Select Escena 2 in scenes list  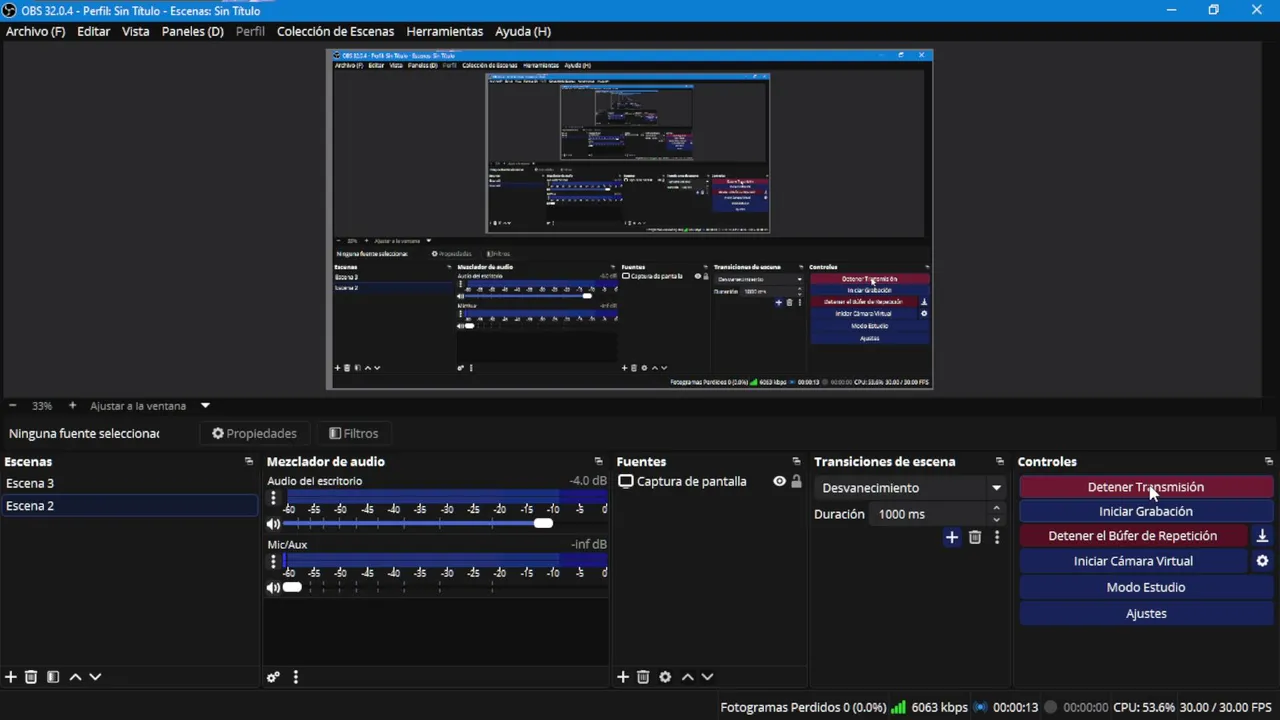coord(129,506)
